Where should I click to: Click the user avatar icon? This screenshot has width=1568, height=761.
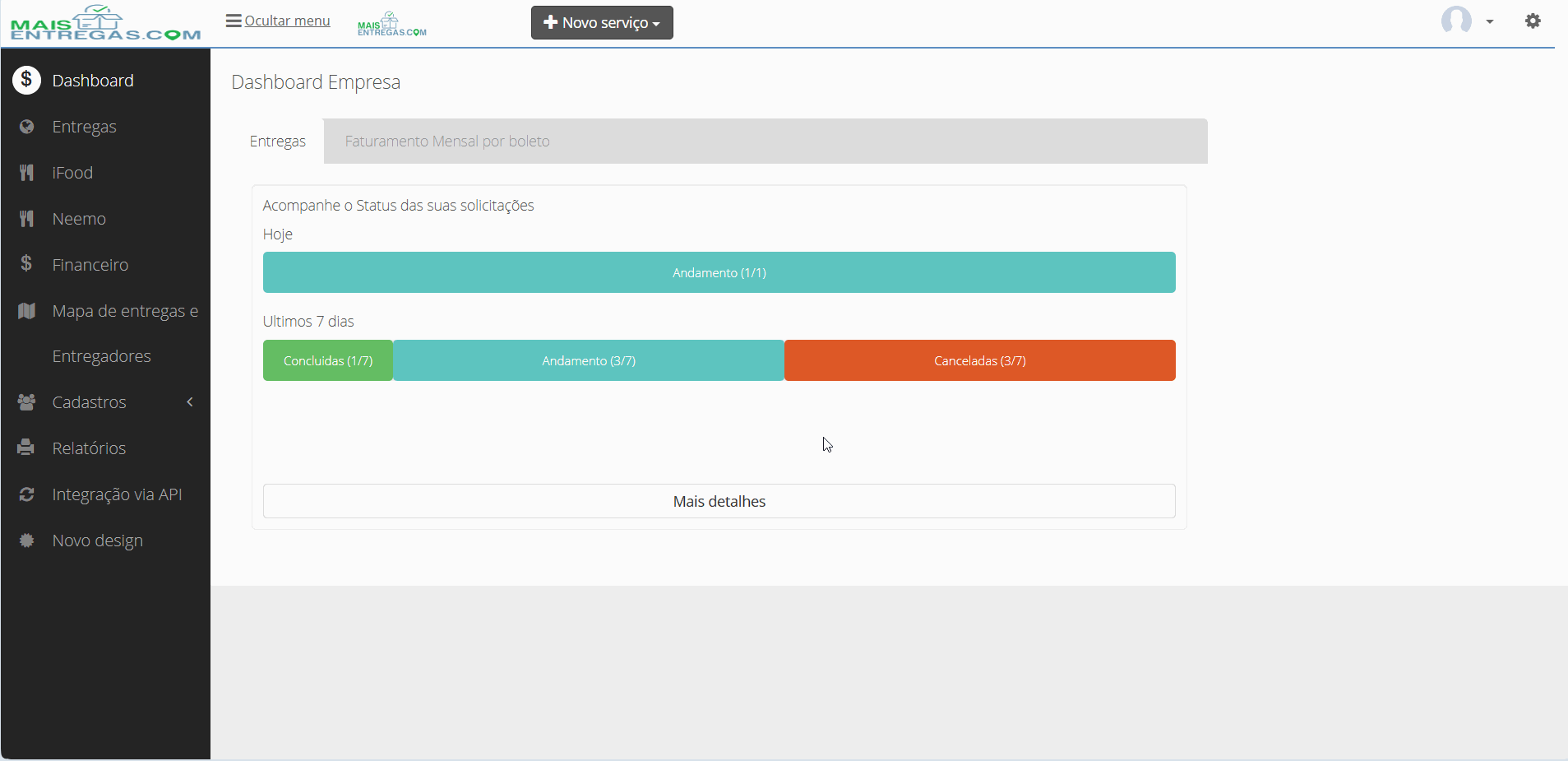coord(1456,21)
